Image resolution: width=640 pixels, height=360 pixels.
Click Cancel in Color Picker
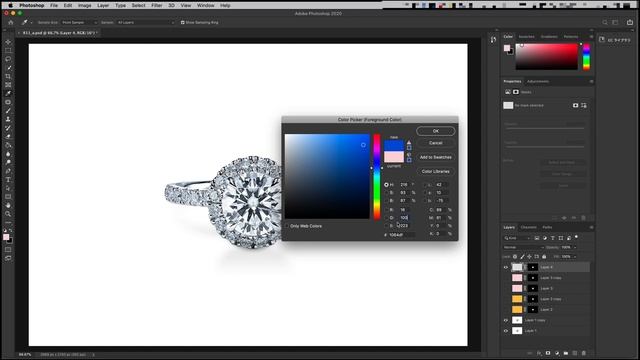[436, 143]
